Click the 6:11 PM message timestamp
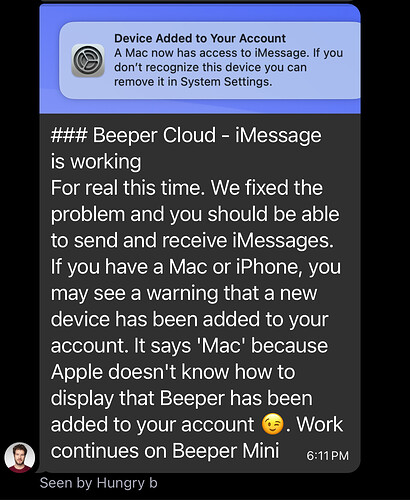Screen dimensions: 410x500 click(x=327, y=455)
